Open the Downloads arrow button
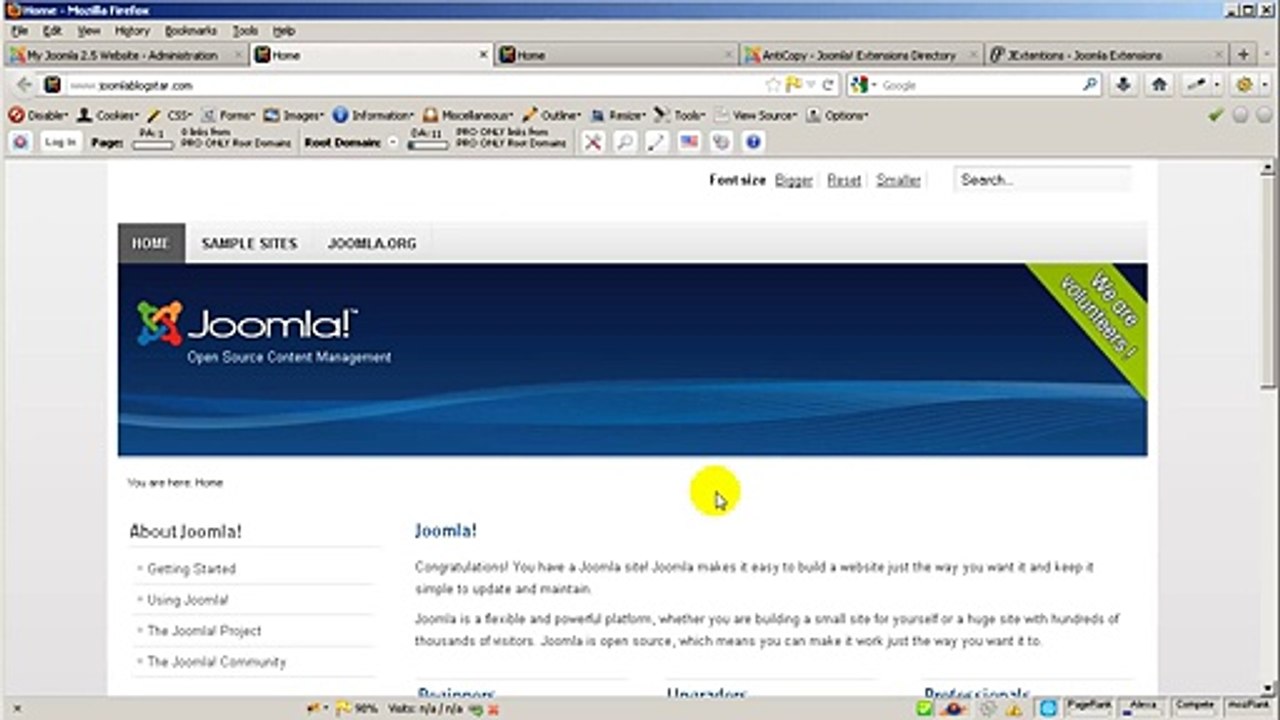Screen dimensions: 1280x720 click(x=1123, y=85)
